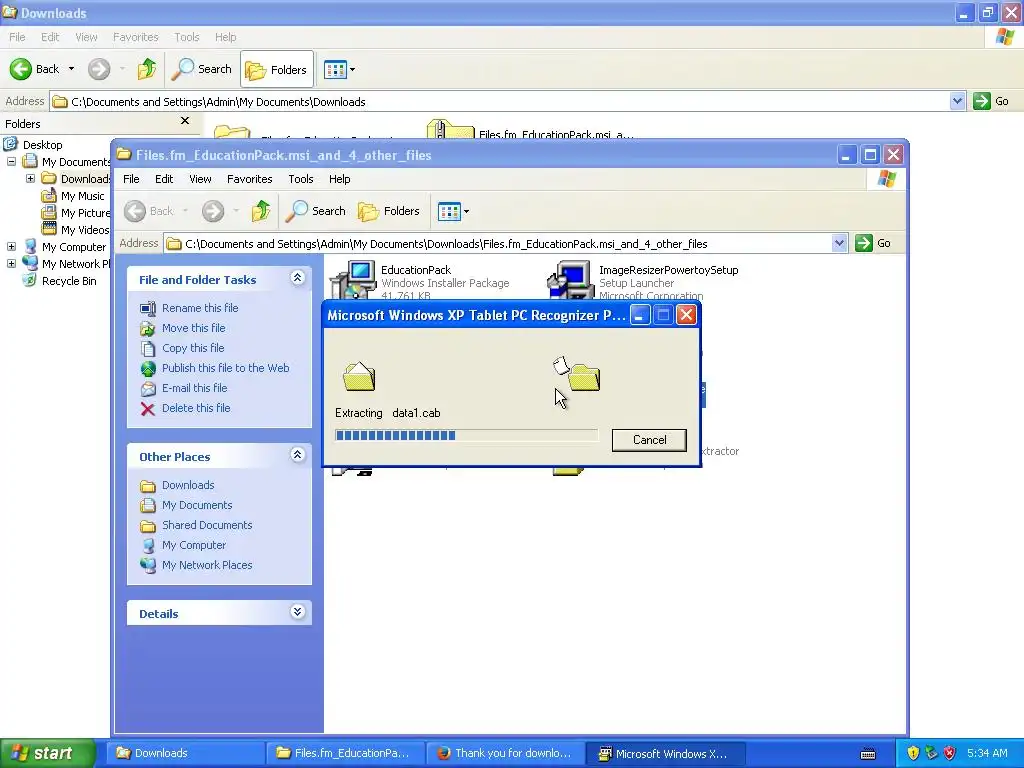Click Publish this file to the Web
The image size is (1024, 768).
tap(225, 368)
